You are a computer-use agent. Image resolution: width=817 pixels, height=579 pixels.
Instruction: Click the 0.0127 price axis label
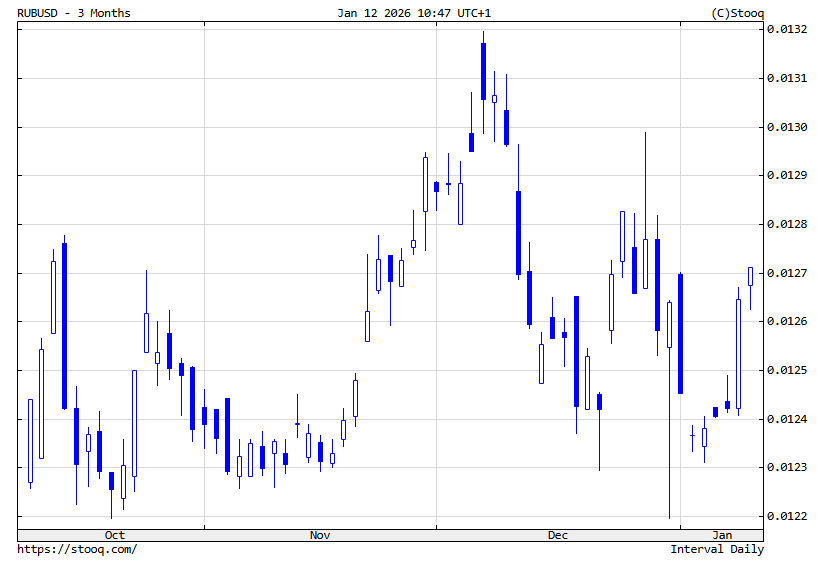(787, 273)
